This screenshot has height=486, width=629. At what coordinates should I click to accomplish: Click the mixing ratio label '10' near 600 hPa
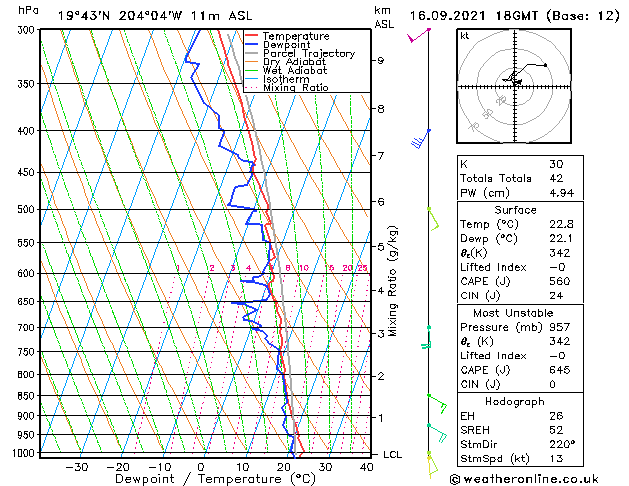pyautogui.click(x=304, y=267)
